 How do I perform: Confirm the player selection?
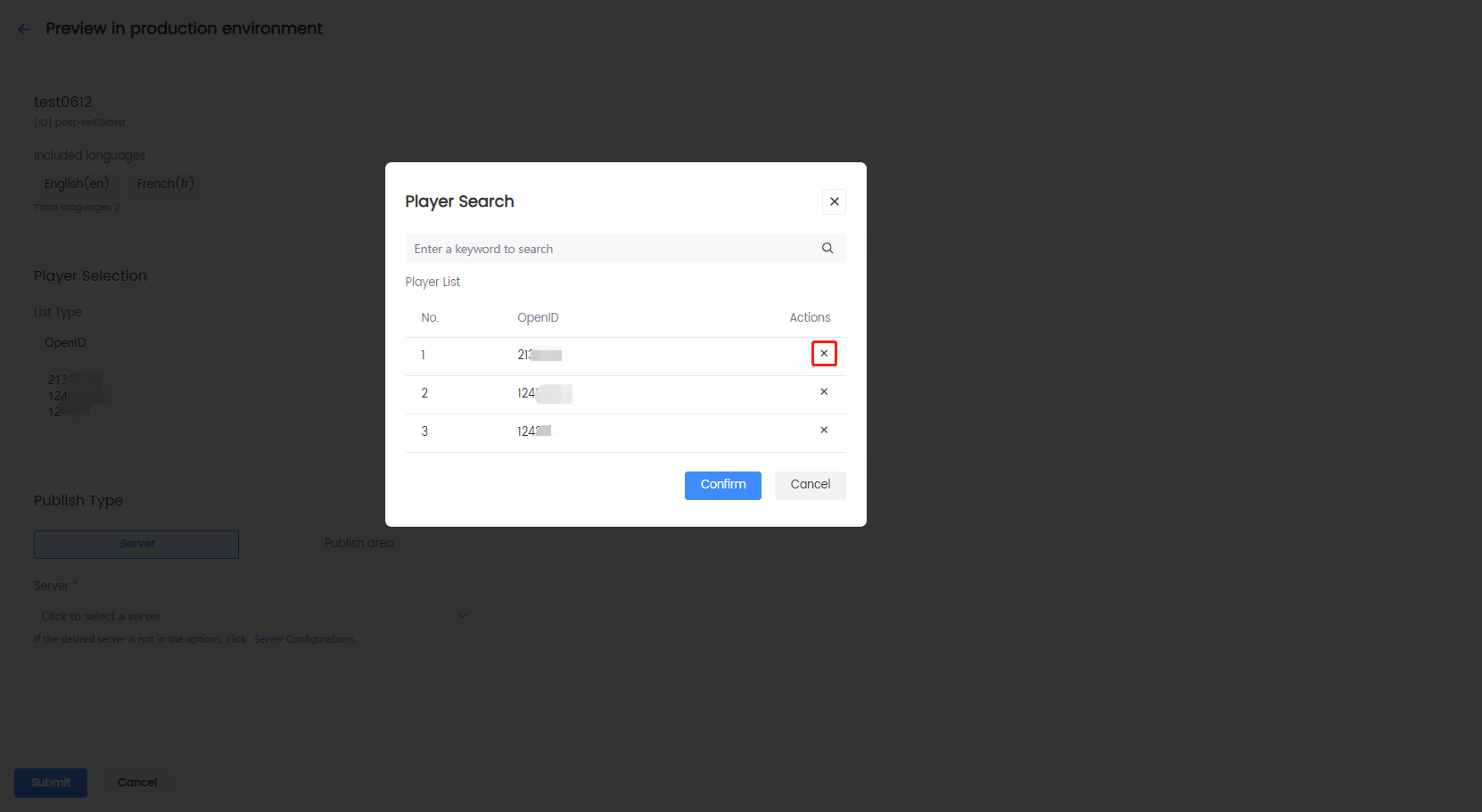pos(722,485)
